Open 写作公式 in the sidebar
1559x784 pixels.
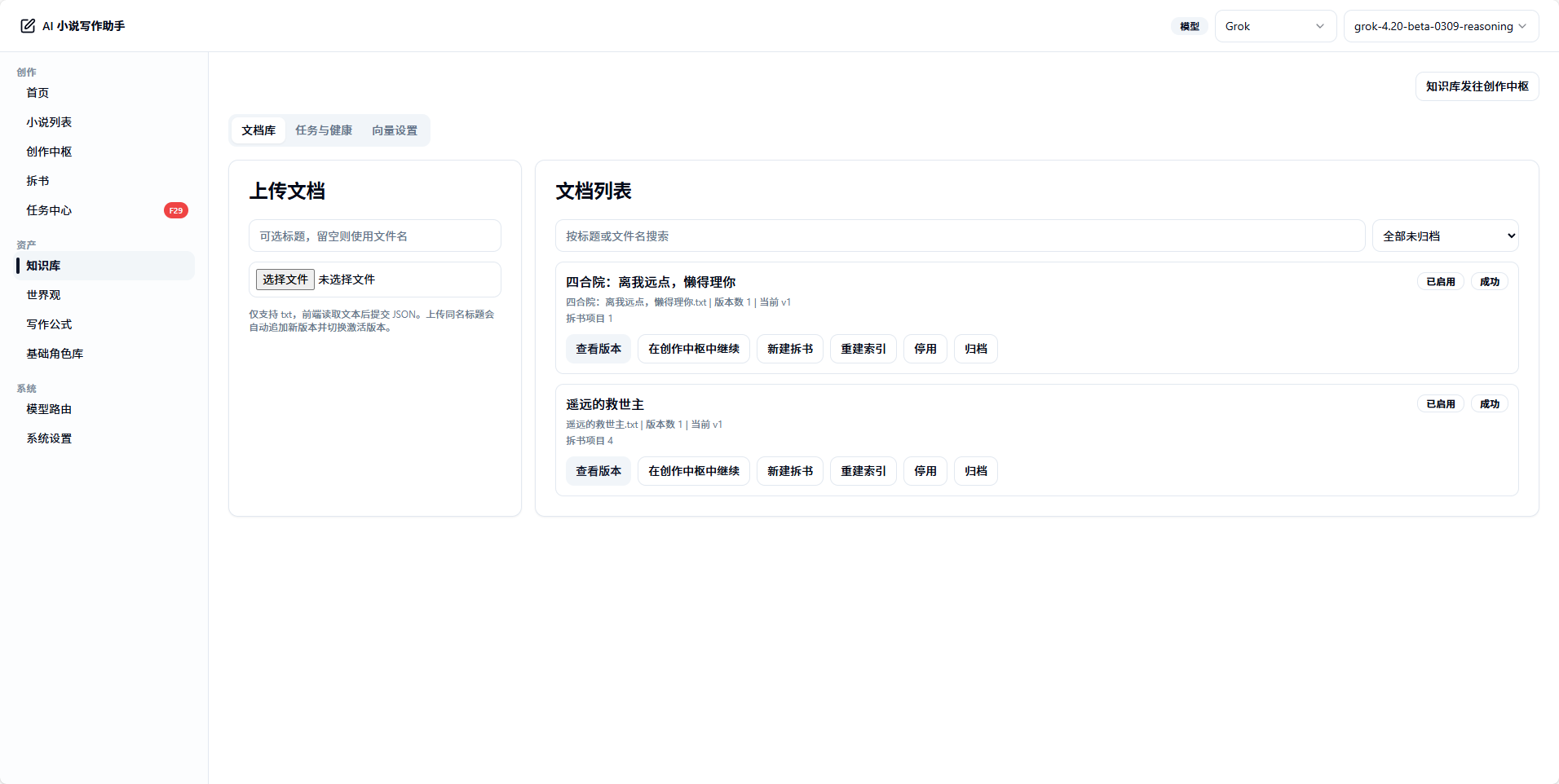[x=48, y=324]
